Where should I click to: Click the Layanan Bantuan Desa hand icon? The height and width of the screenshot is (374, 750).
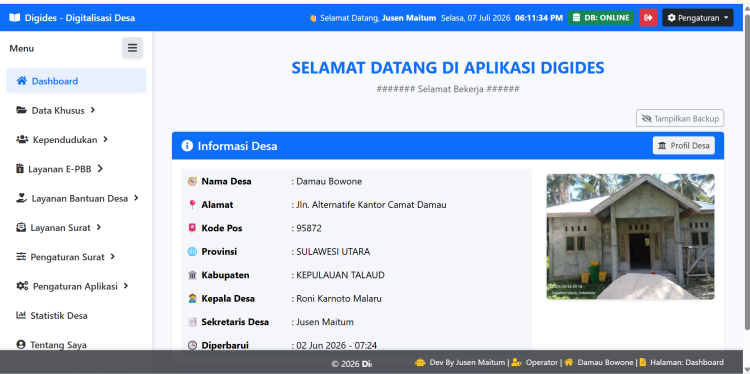(22, 198)
